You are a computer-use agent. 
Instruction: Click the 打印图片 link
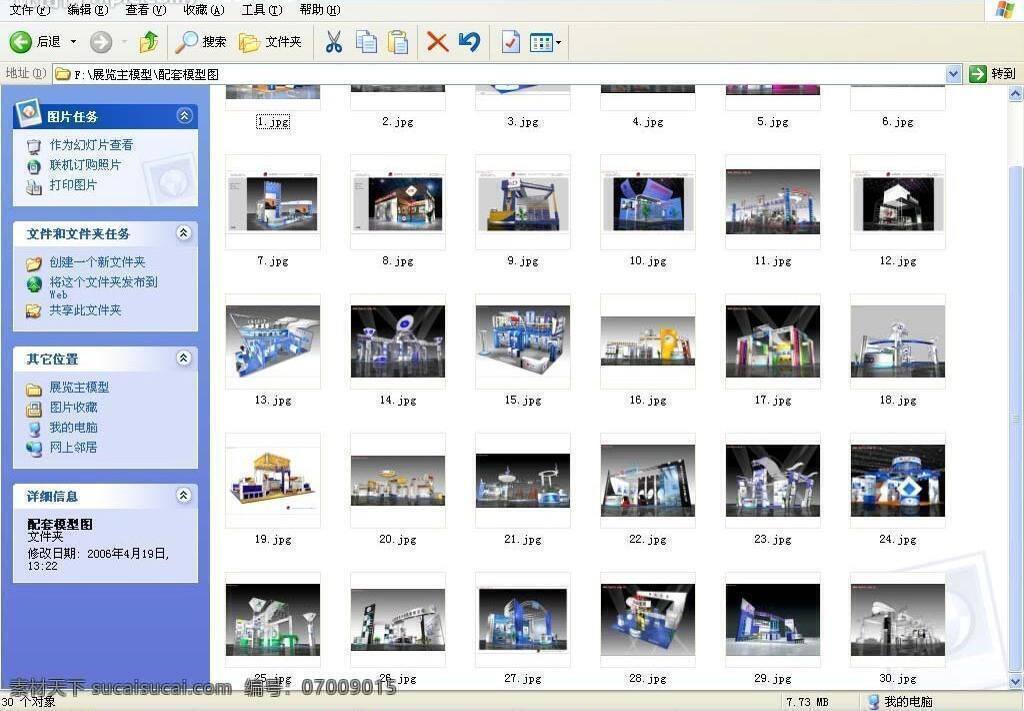coord(73,185)
